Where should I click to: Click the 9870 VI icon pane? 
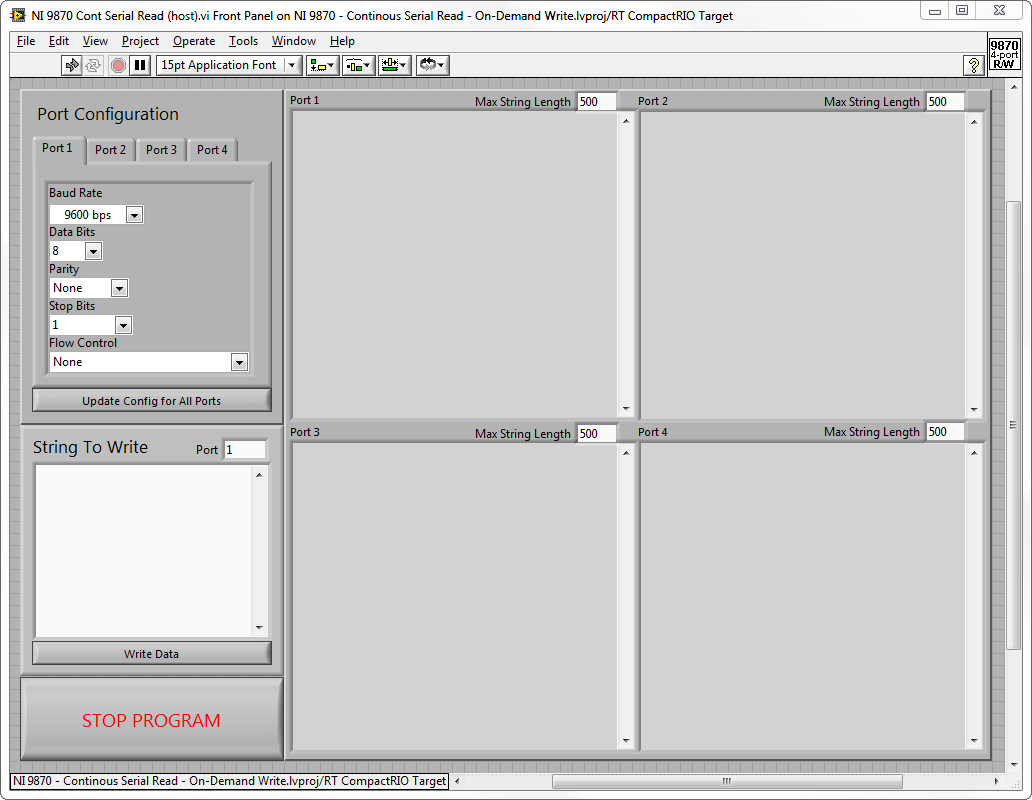(1004, 54)
